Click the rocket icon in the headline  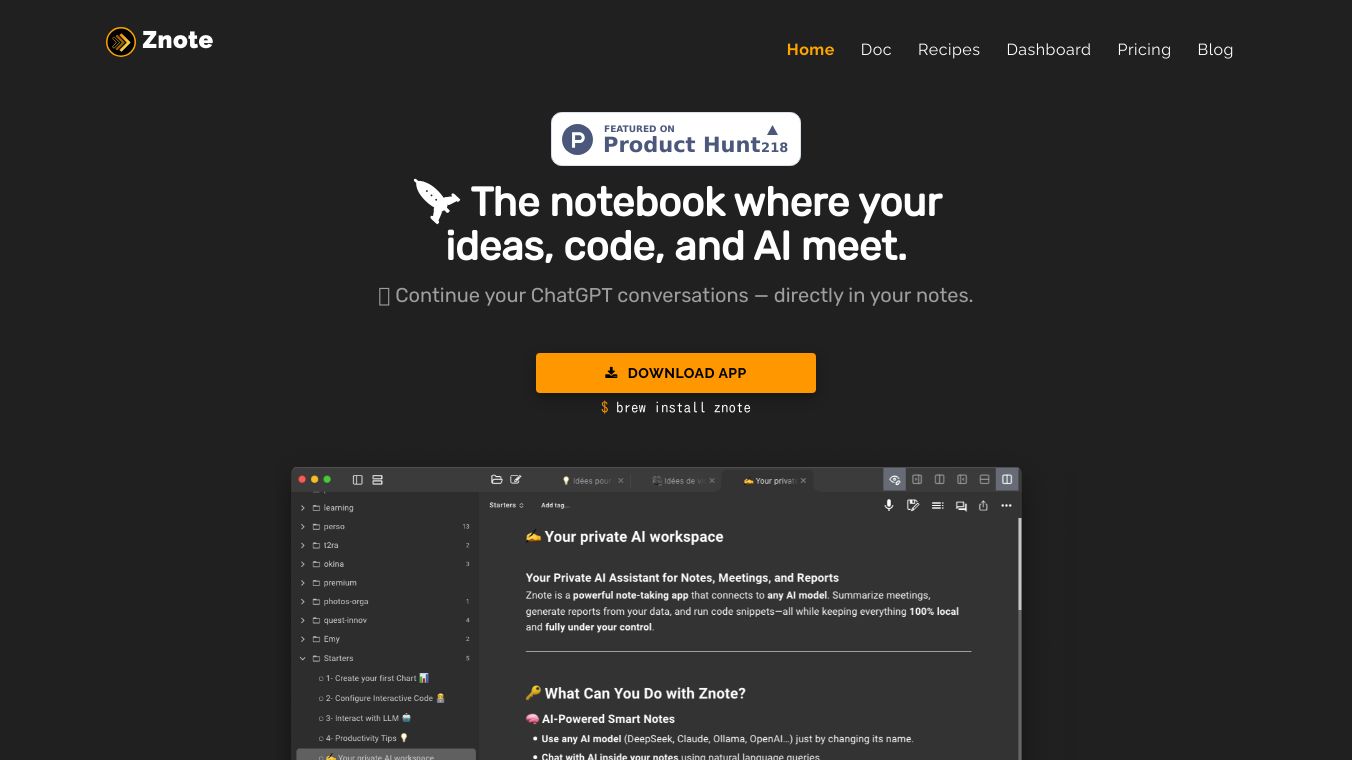pos(437,201)
